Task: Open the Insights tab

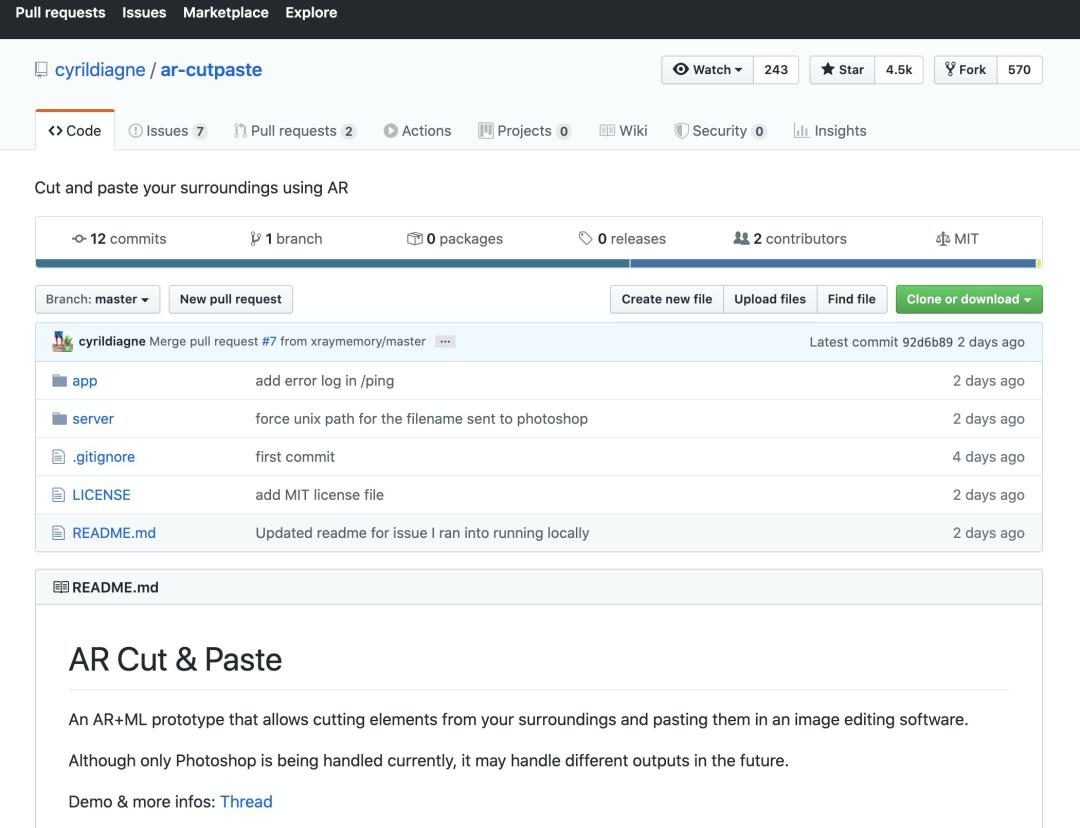Action: [829, 131]
